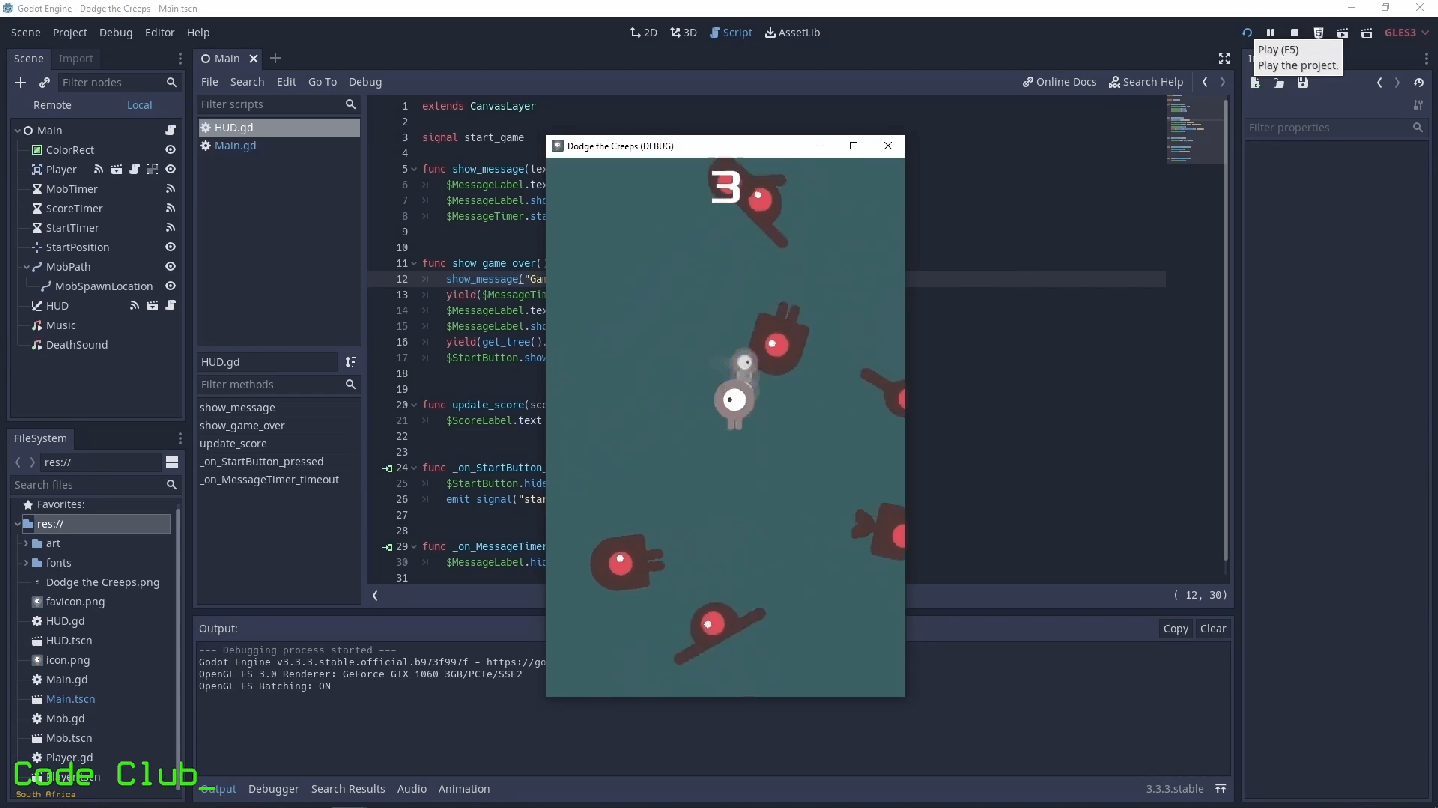Image resolution: width=1438 pixels, height=808 pixels.
Task: Open Online Docs link
Action: tap(1059, 82)
